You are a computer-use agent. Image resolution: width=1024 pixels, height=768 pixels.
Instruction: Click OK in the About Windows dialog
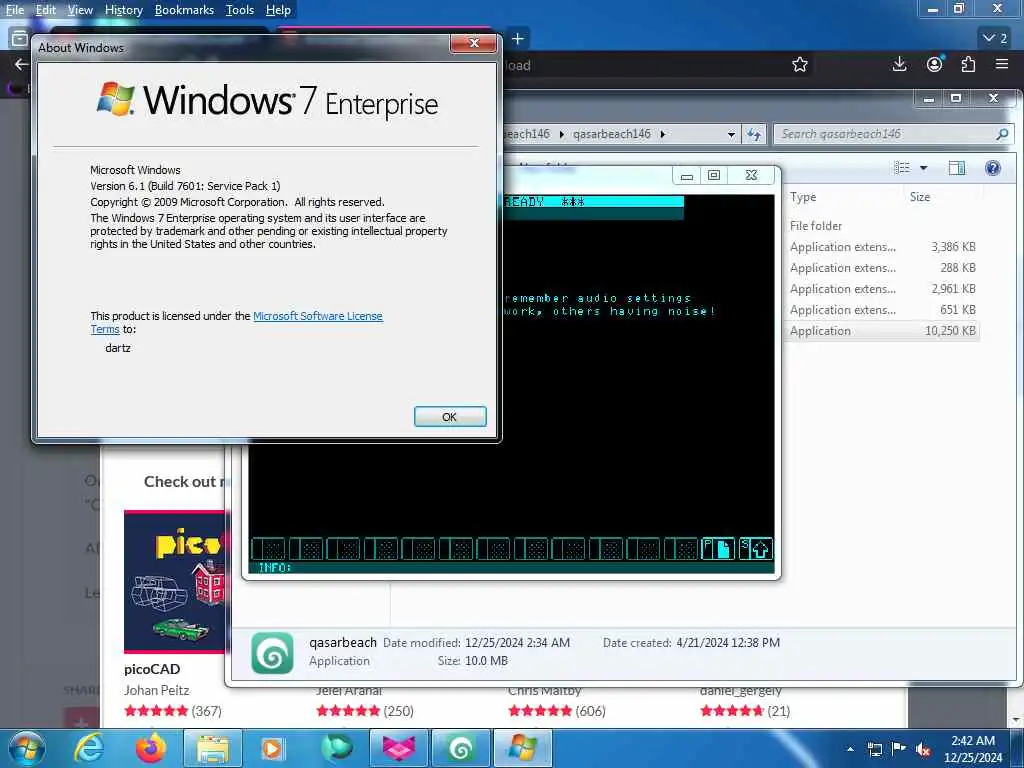450,417
